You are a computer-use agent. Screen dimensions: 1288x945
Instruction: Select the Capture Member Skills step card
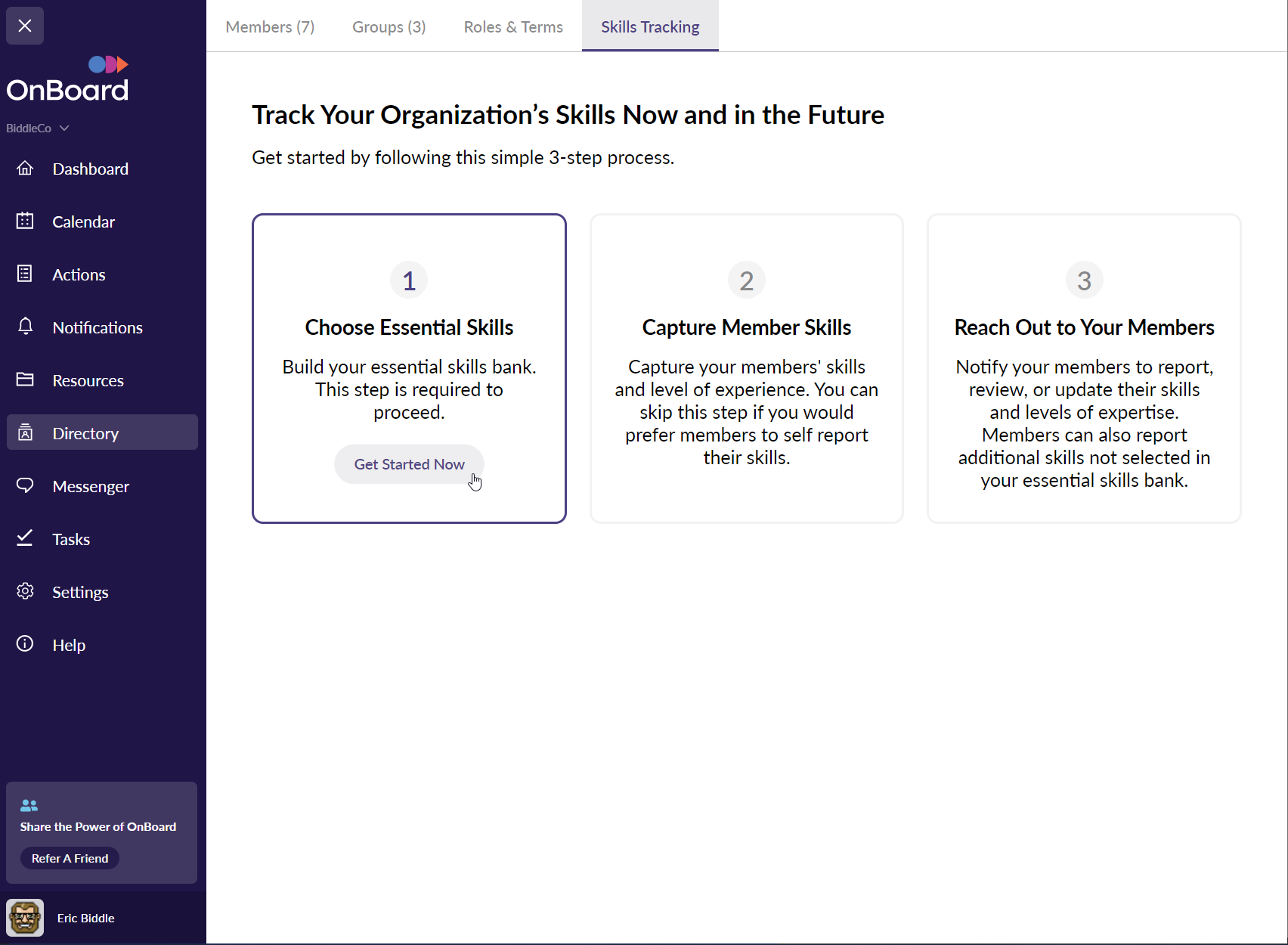pyautogui.click(x=746, y=368)
